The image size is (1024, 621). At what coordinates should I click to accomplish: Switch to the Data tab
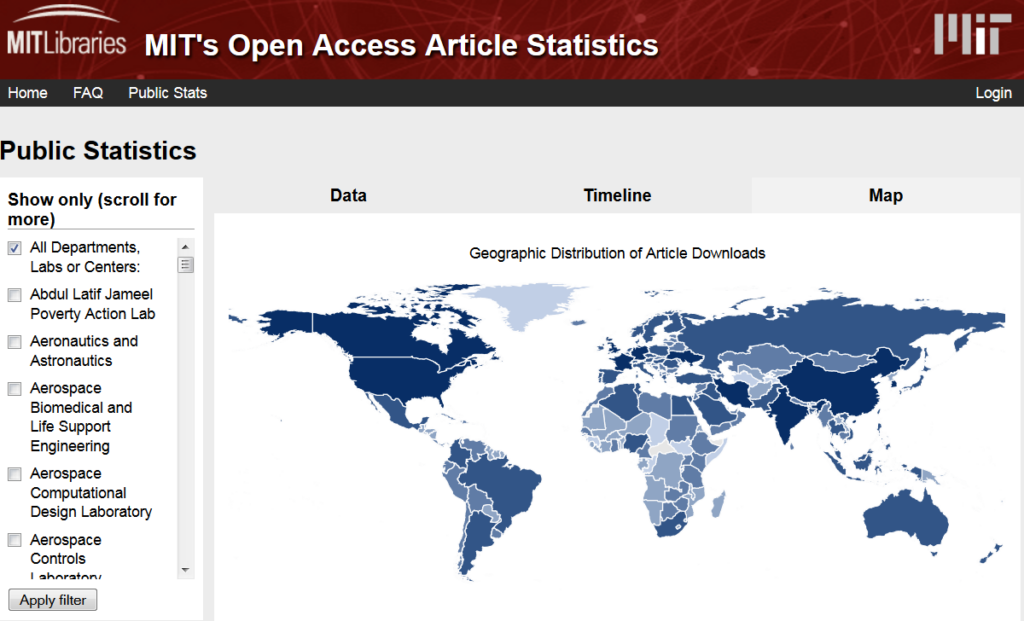point(347,195)
